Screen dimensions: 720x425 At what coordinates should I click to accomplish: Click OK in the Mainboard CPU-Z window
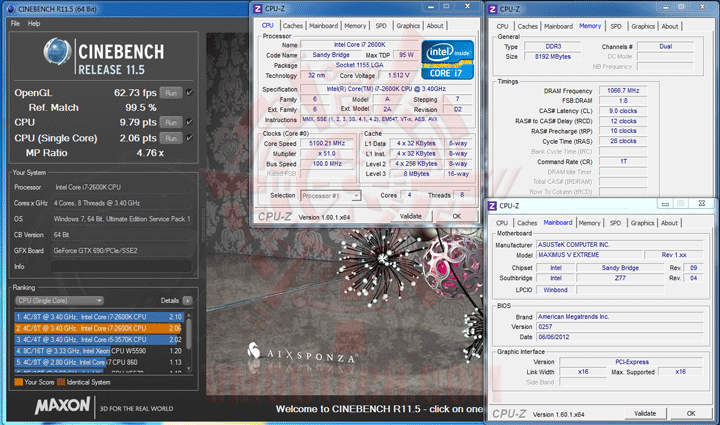coord(691,414)
